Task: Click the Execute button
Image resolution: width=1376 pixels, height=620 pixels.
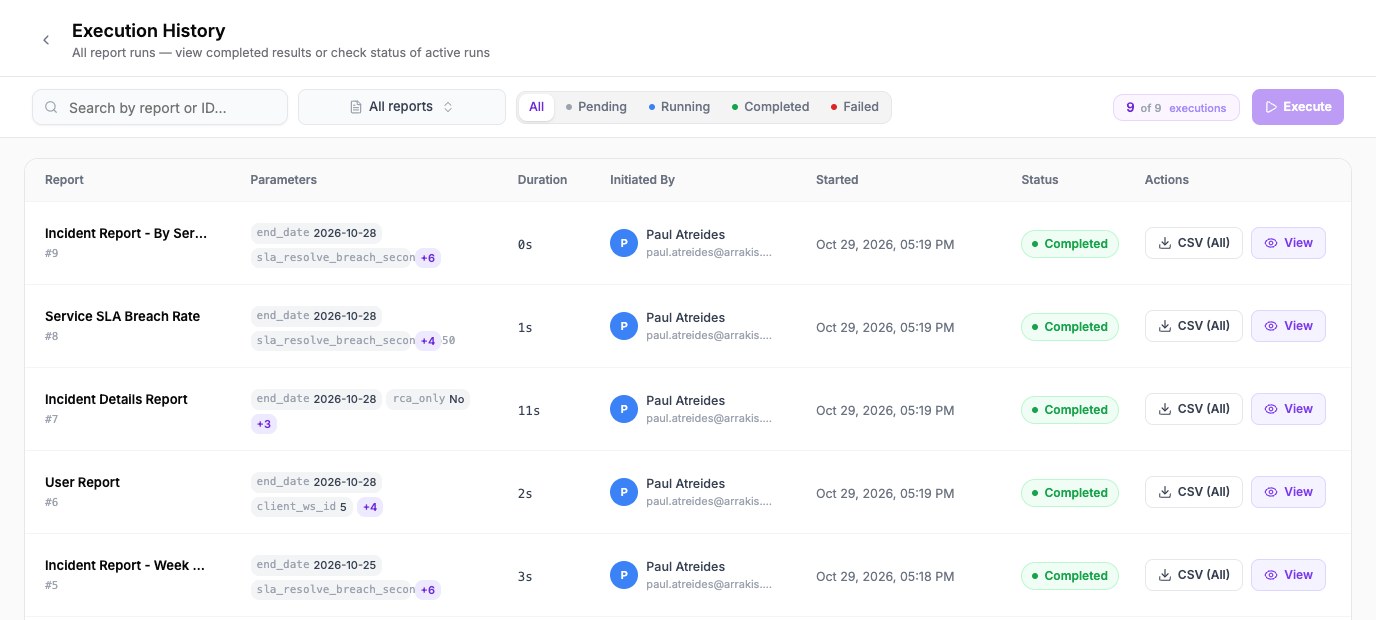Action: point(1298,107)
